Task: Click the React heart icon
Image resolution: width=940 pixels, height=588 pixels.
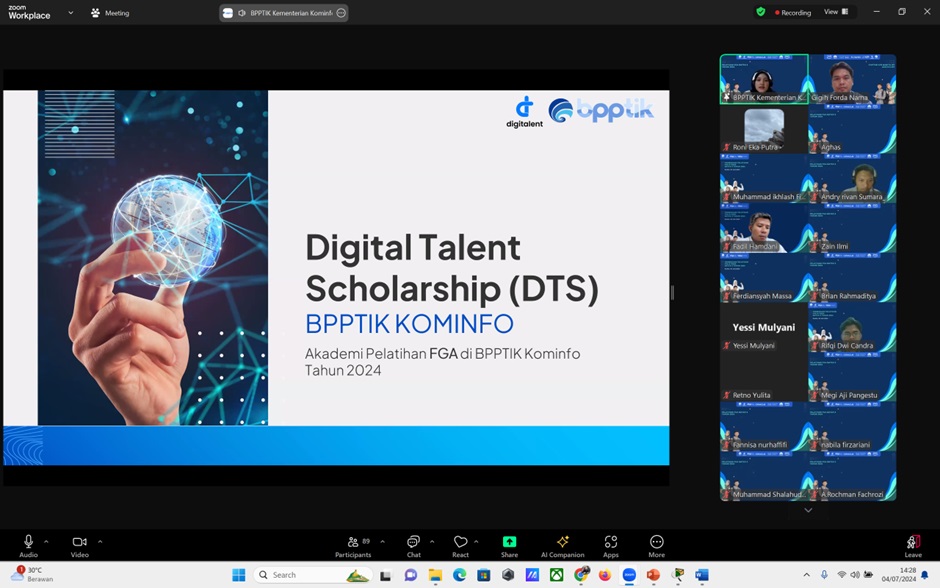Action: pos(460,543)
